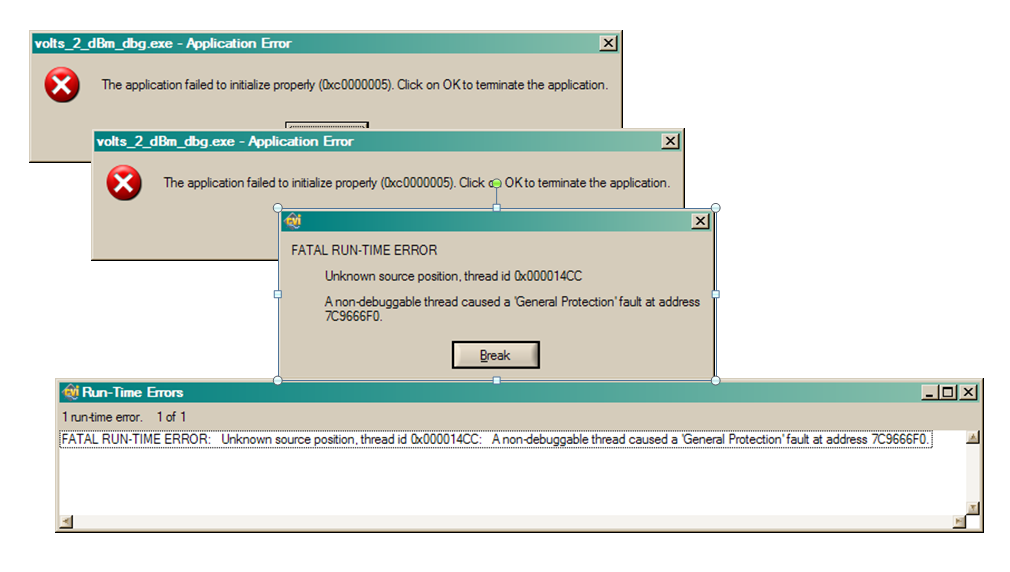Close the Run-Time Errors window

pyautogui.click(x=969, y=392)
